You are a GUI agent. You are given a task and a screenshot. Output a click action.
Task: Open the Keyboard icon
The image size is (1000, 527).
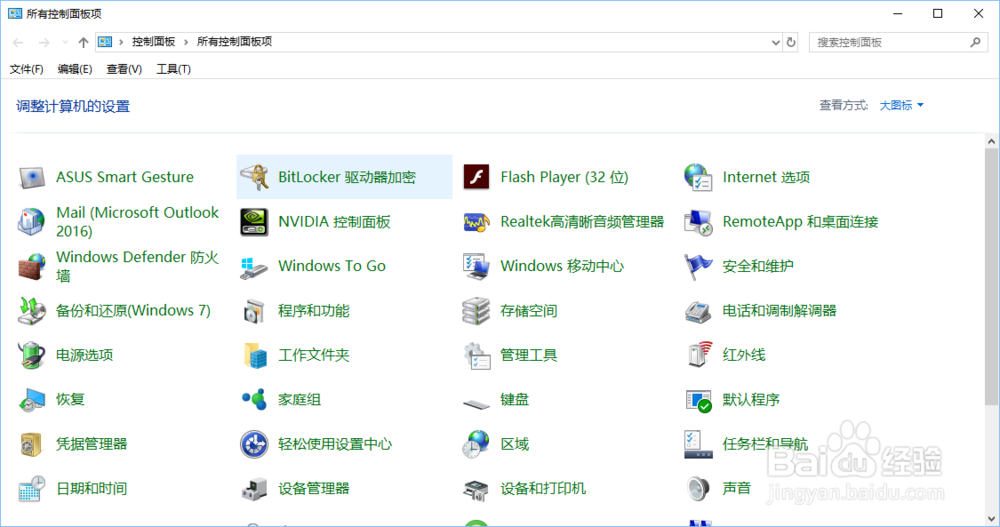(x=476, y=404)
